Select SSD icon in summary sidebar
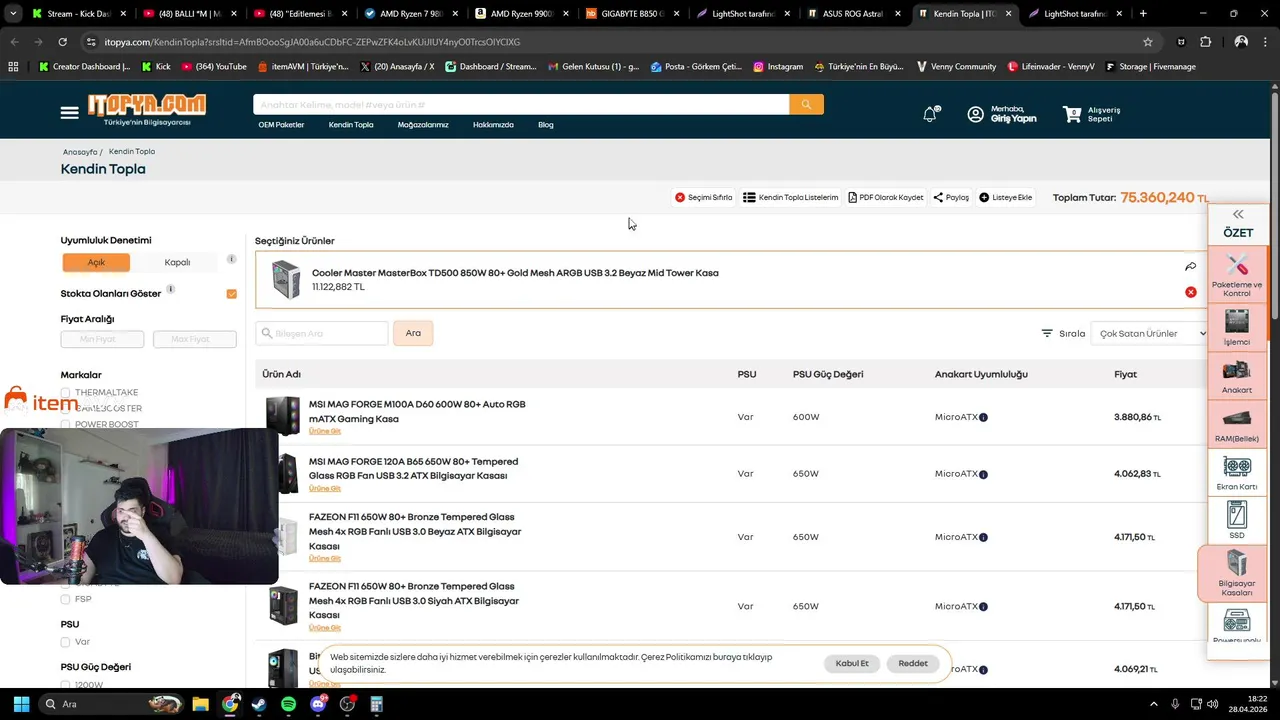Viewport: 1280px width, 720px height. (1237, 521)
